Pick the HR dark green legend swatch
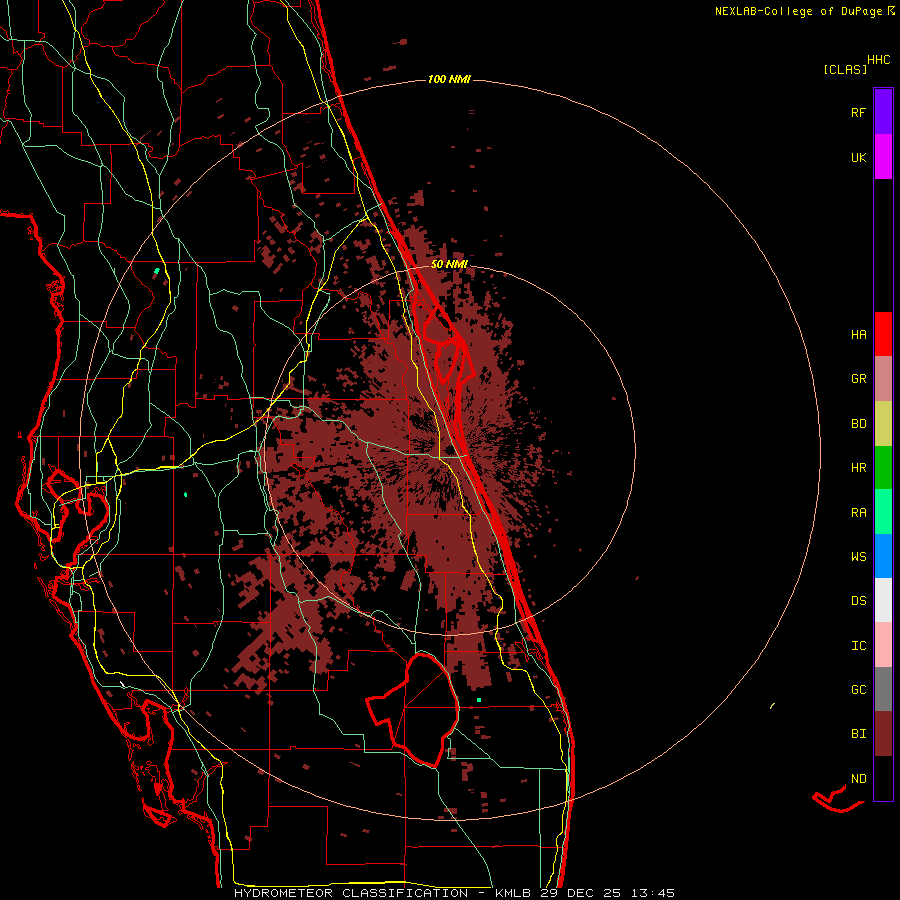Image resolution: width=900 pixels, height=900 pixels. (x=883, y=468)
